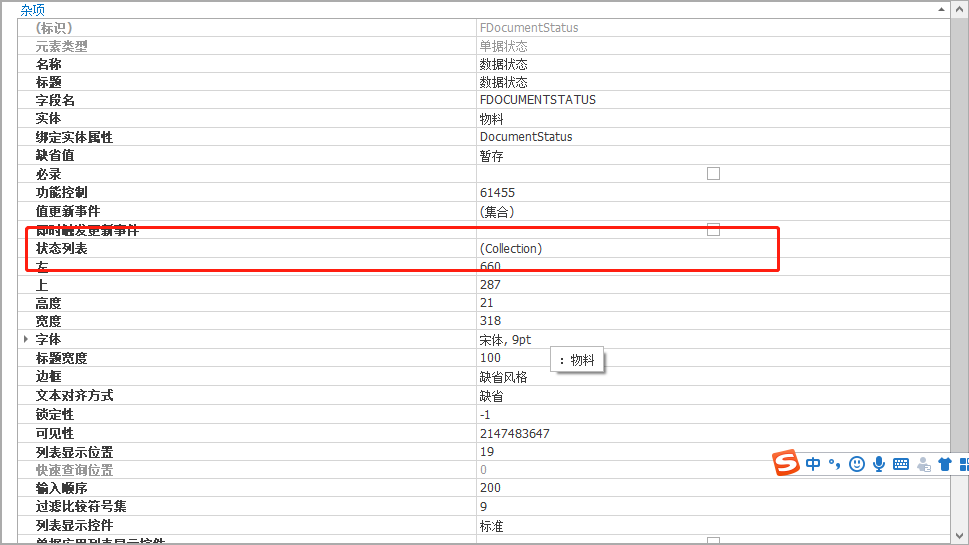Screen dimensions: 969x545
Task: Select the 字段名 property label
Action: (55, 100)
